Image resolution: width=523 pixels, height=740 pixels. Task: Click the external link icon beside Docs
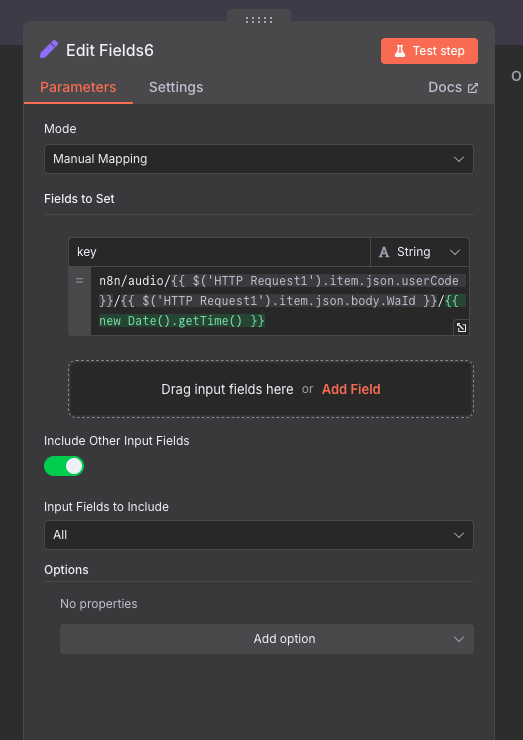pos(472,88)
